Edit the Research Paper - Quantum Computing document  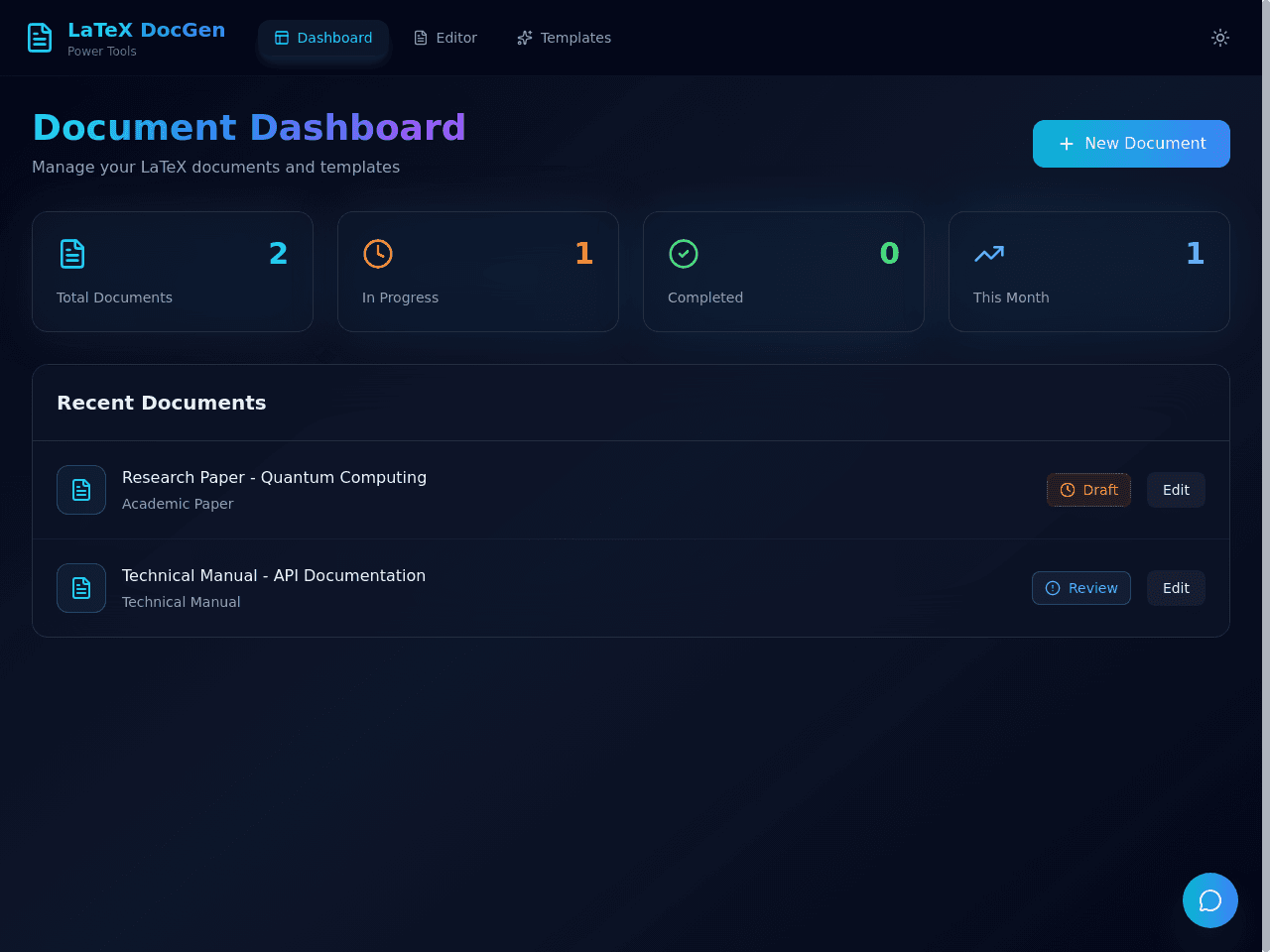pyautogui.click(x=1176, y=490)
